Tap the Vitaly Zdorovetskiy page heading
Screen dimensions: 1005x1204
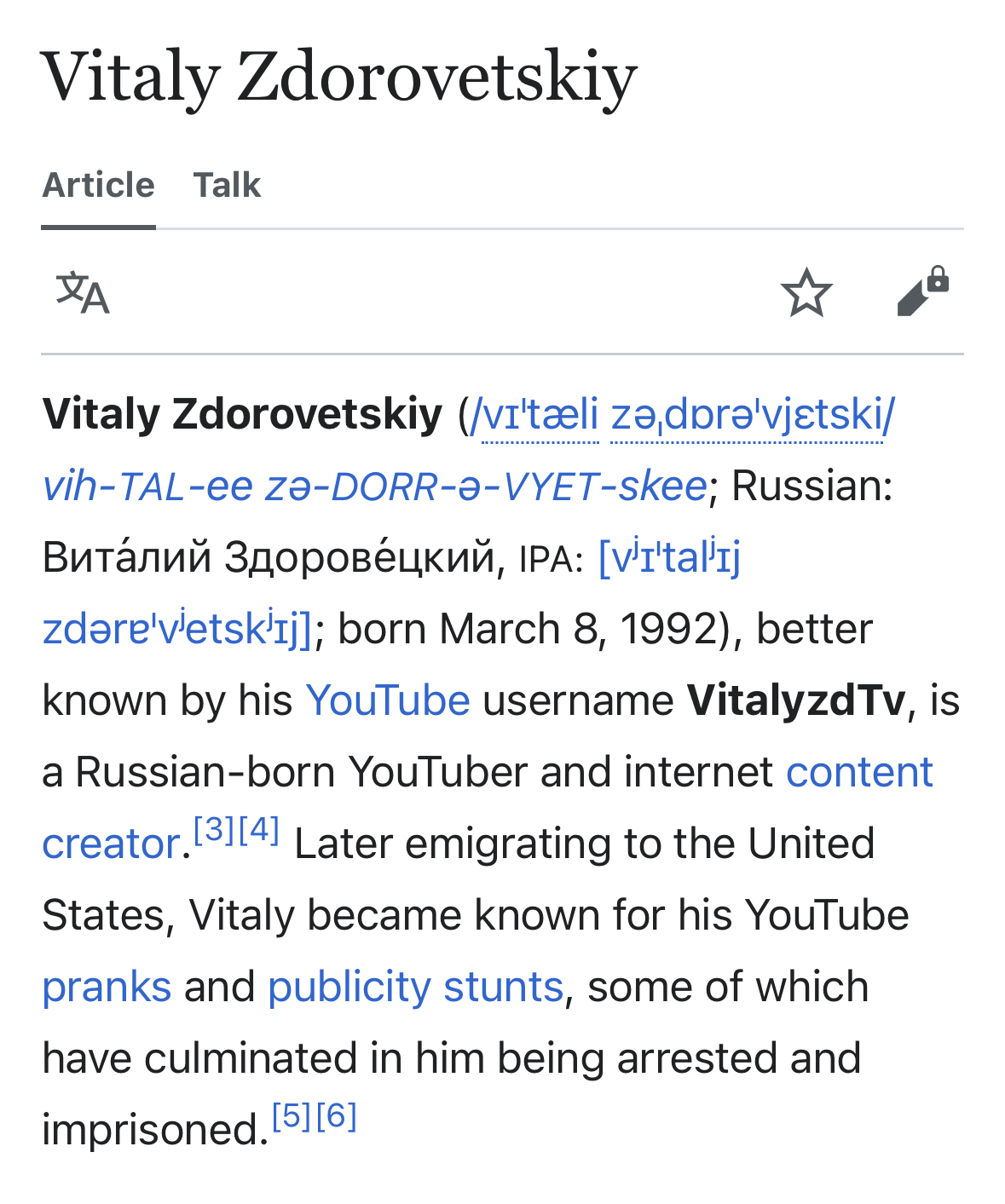339,78
